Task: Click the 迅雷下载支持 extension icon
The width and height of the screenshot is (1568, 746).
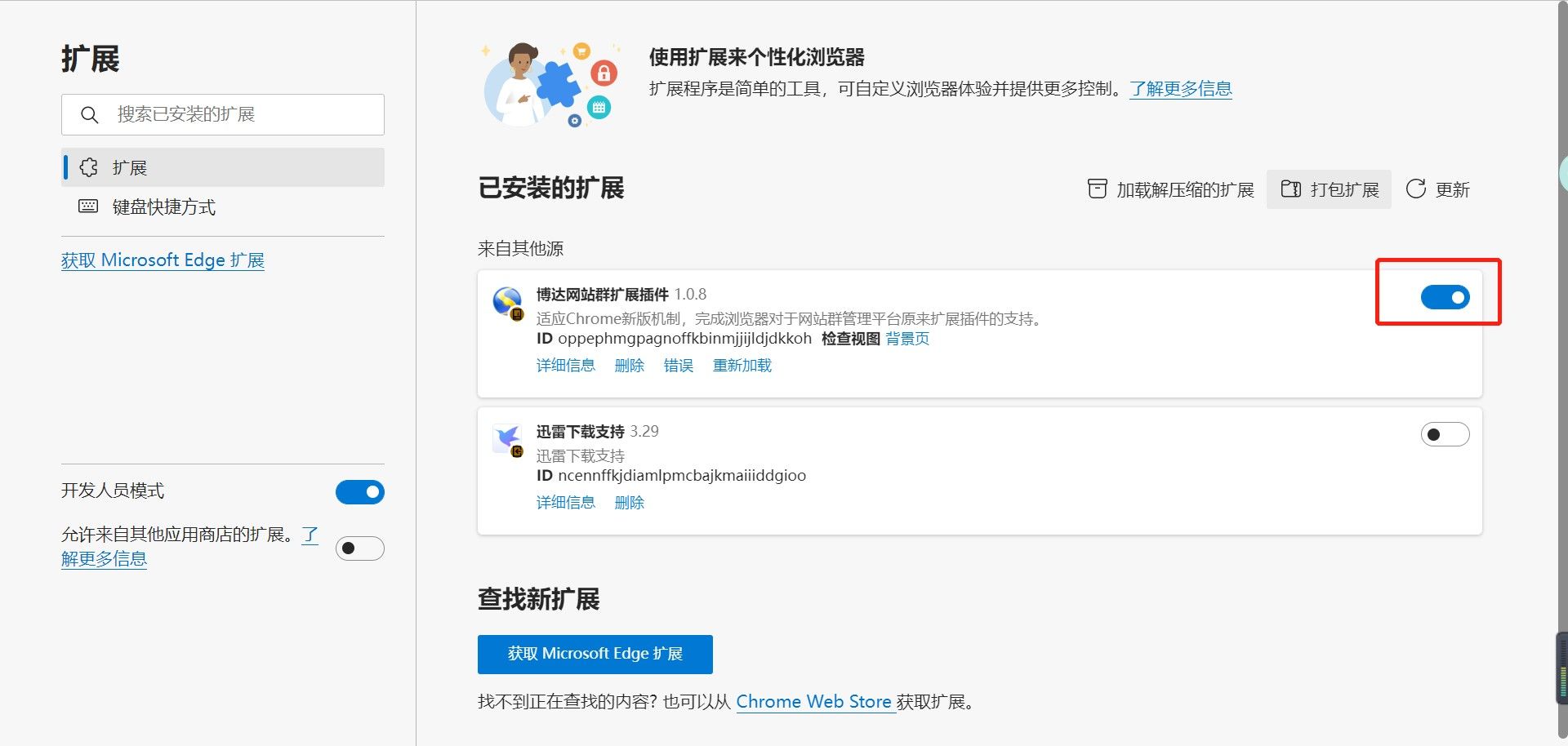Action: coord(508,440)
